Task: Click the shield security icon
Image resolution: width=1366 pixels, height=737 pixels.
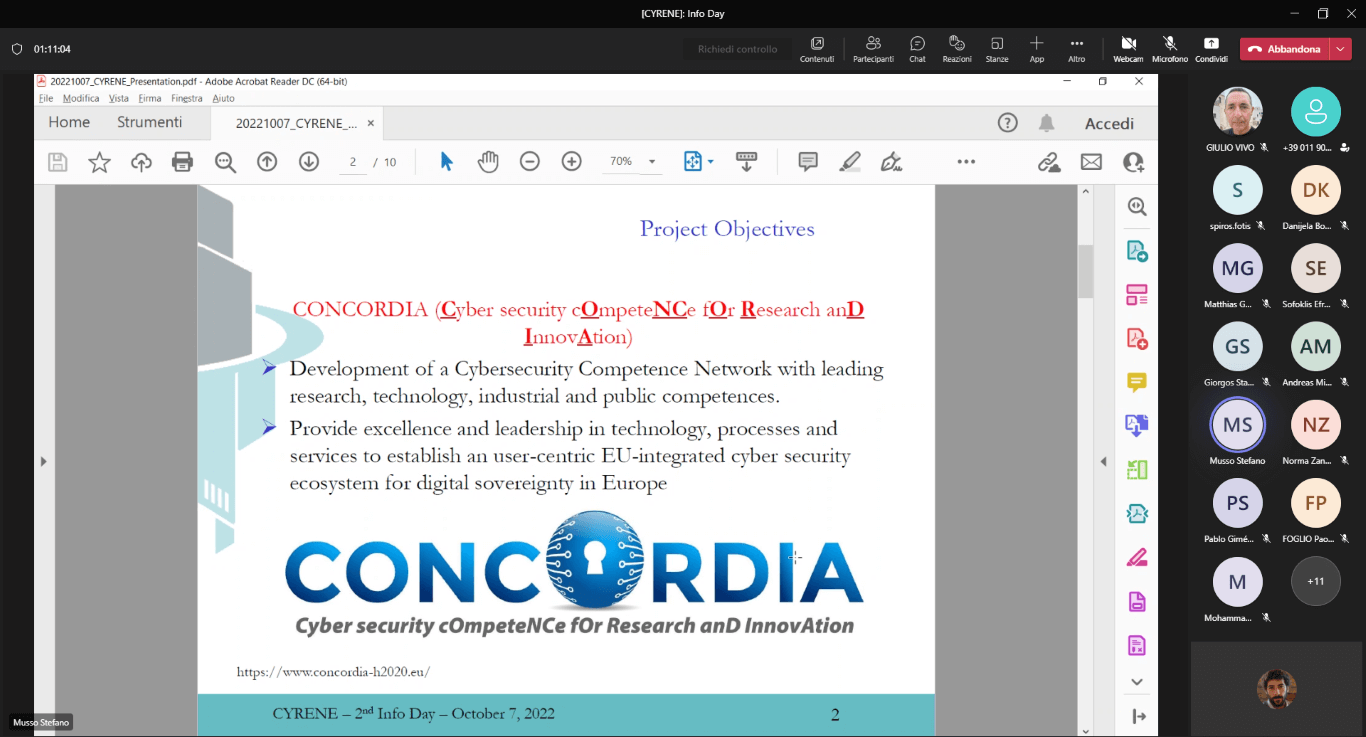Action: click(17, 49)
